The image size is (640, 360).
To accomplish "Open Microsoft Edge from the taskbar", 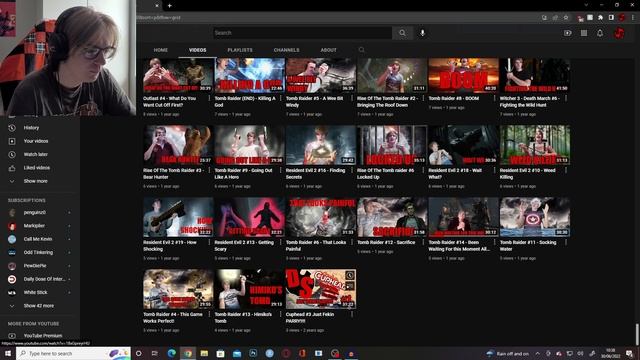I will tap(171, 353).
